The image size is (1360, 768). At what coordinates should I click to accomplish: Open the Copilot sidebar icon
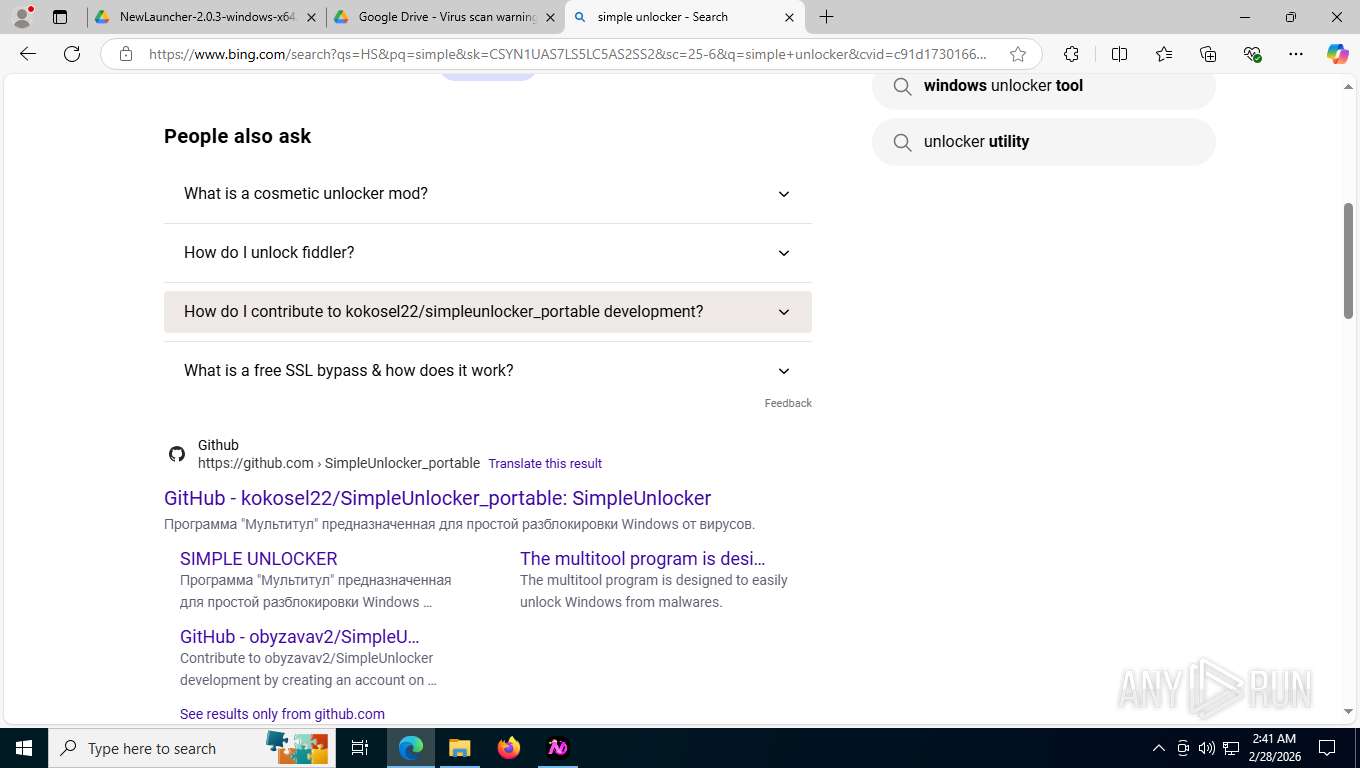(x=1337, y=54)
